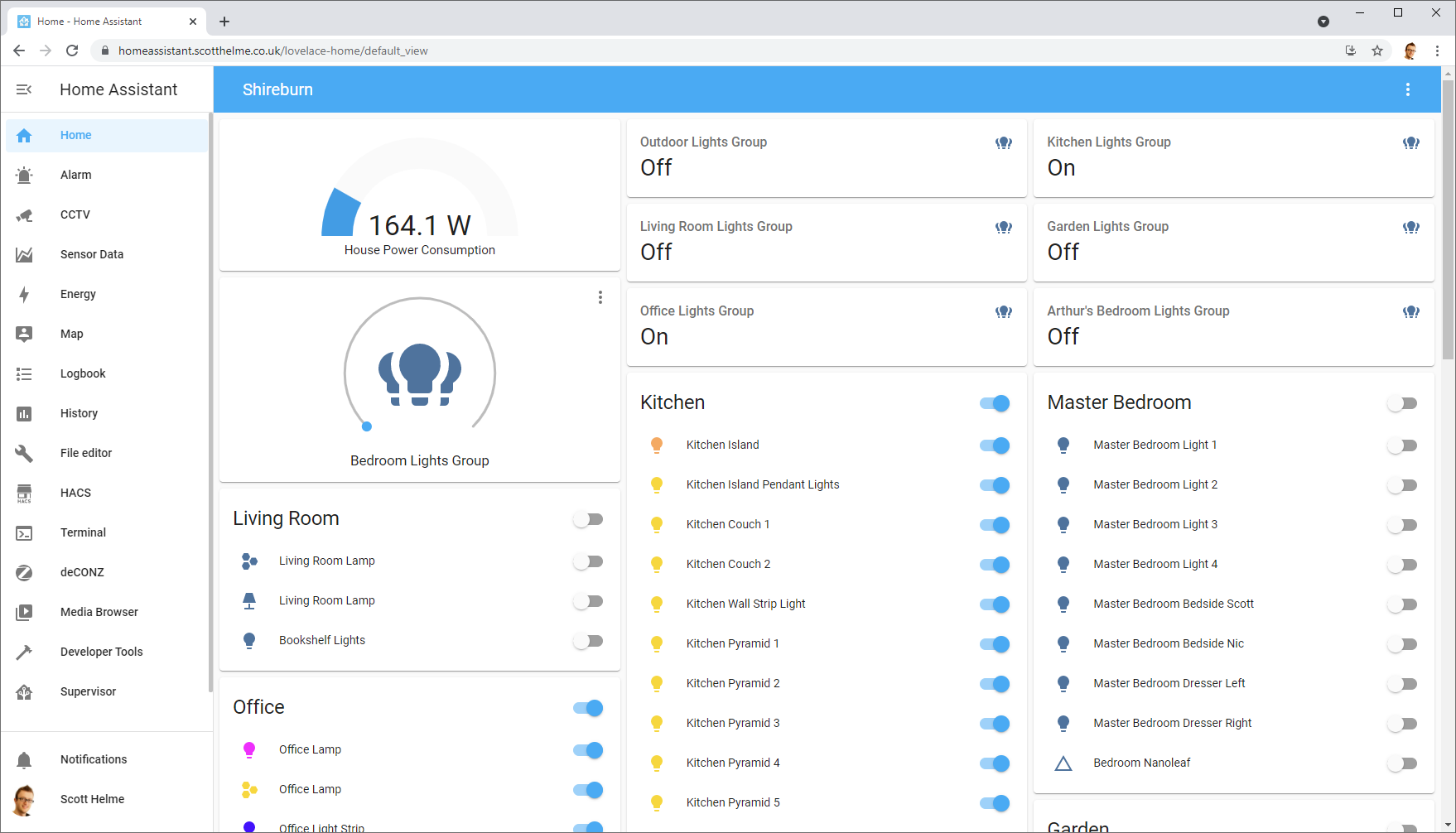Open the Shireburn overflow menu

[x=1407, y=89]
